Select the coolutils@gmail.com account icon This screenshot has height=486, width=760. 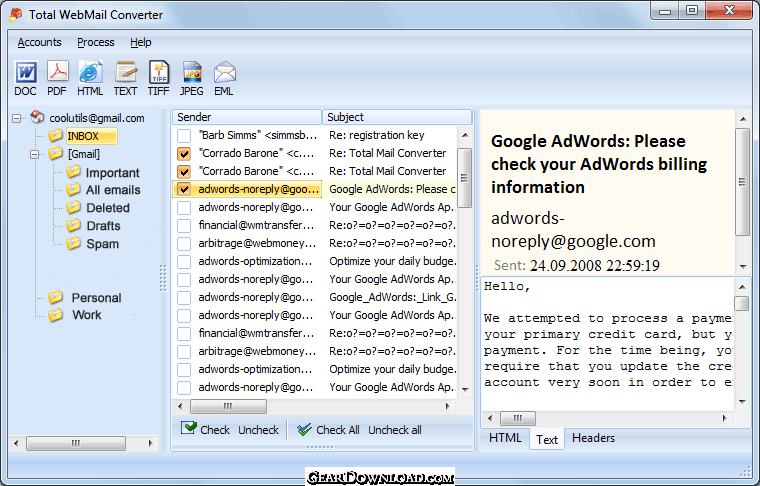click(37, 117)
